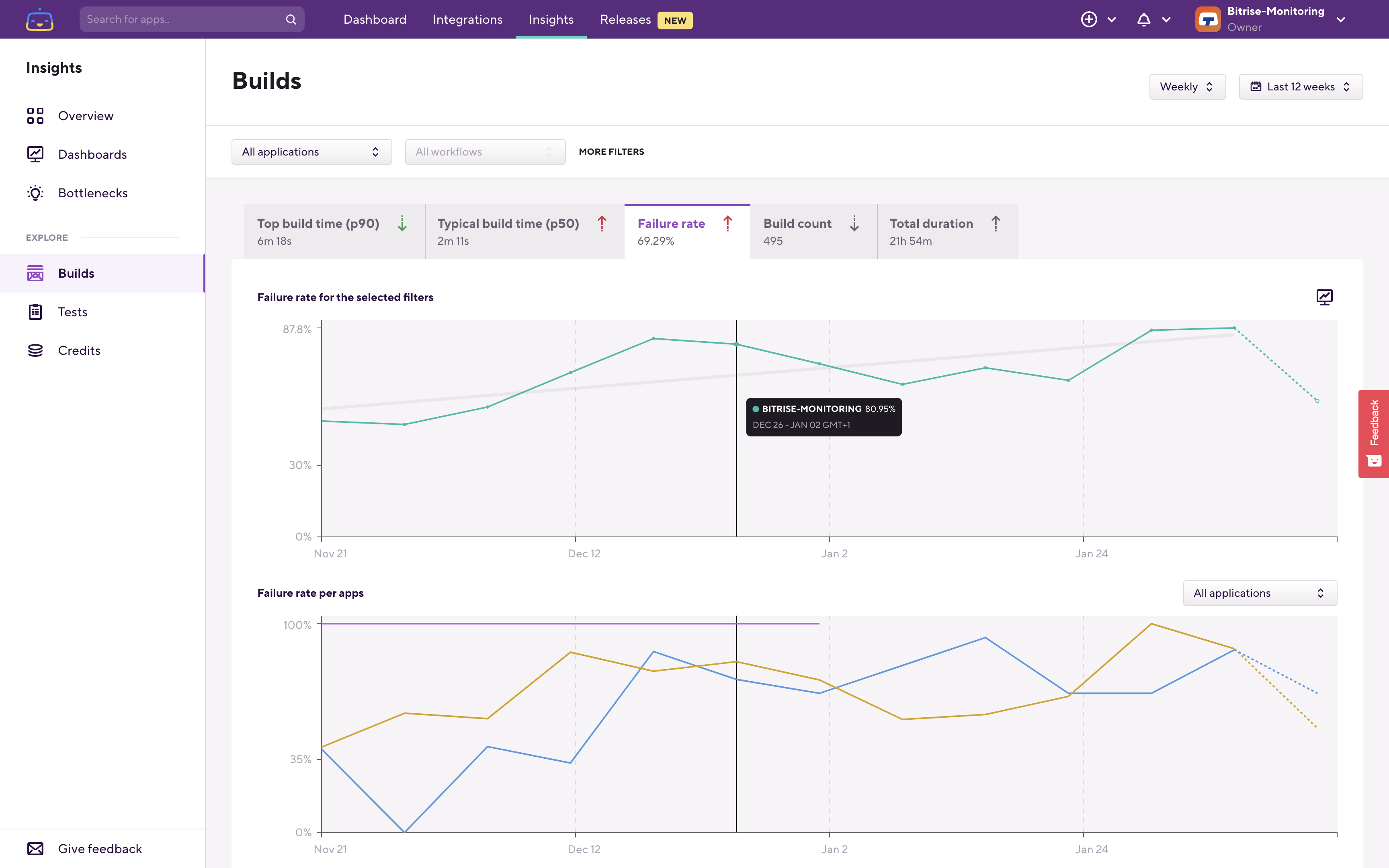Open the Weekly granularity dropdown
This screenshot has height=868, width=1389.
pyautogui.click(x=1187, y=86)
